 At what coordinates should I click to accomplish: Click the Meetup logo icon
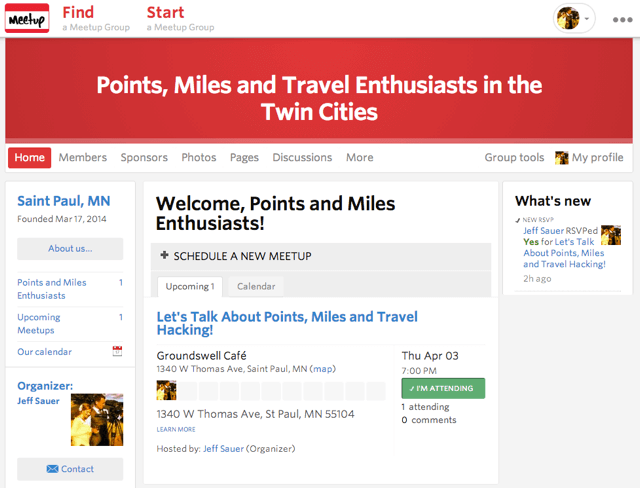[27, 18]
